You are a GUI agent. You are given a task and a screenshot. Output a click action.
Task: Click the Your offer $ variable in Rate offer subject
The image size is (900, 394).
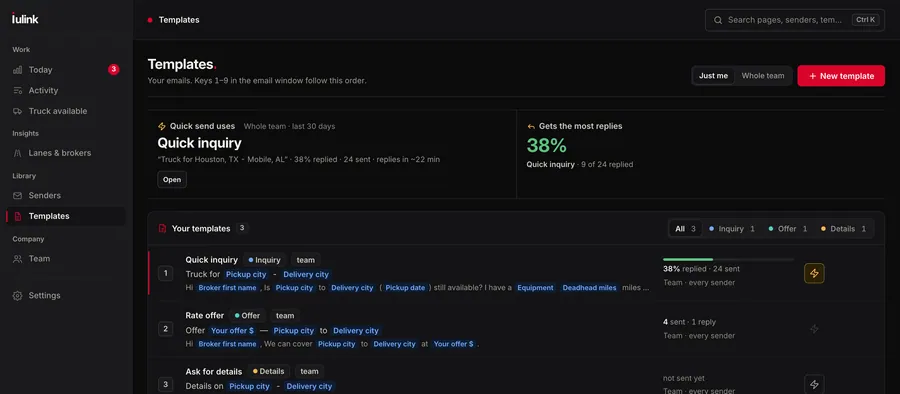coord(232,330)
